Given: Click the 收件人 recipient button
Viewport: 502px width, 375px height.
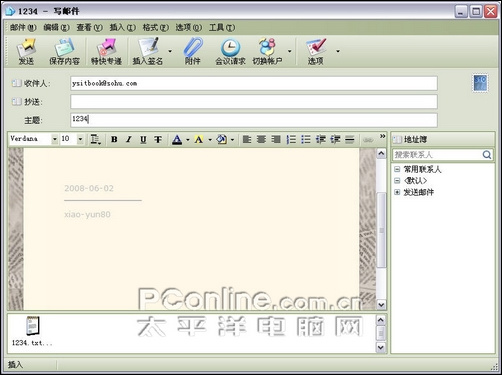Looking at the screenshot, I should (x=31, y=83).
